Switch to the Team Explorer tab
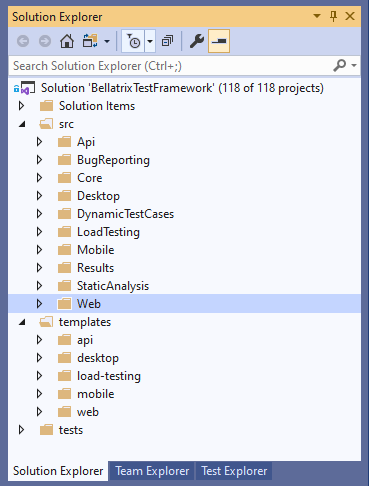 (x=152, y=471)
